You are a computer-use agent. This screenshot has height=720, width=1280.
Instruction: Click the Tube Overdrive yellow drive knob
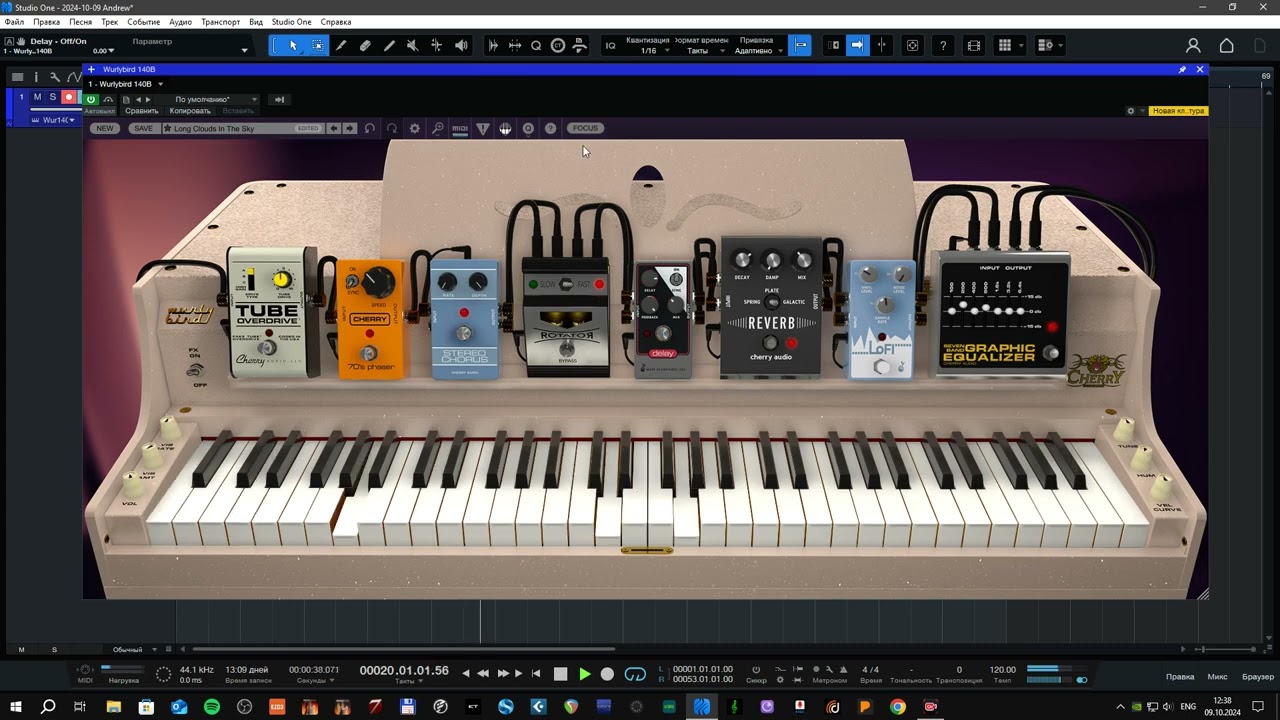[283, 279]
